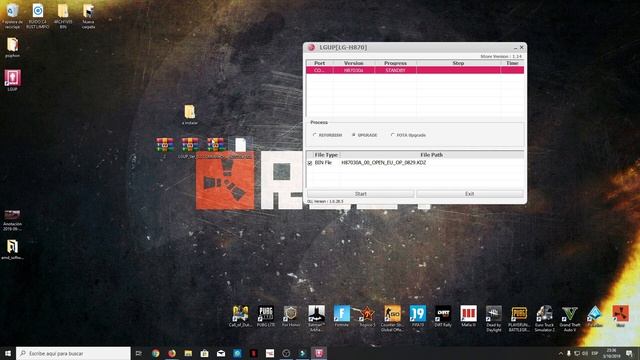Viewport: 640px width, 360px height.
Task: Open the volume control in tray
Action: 585,353
